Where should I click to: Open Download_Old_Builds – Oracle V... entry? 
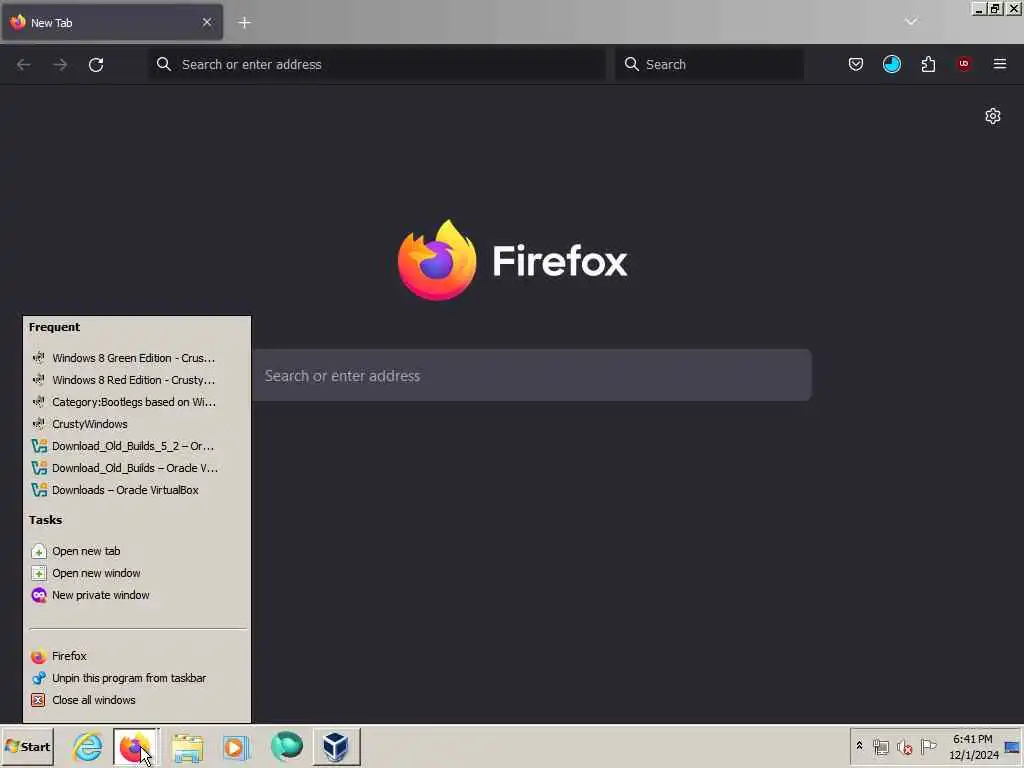pos(137,468)
